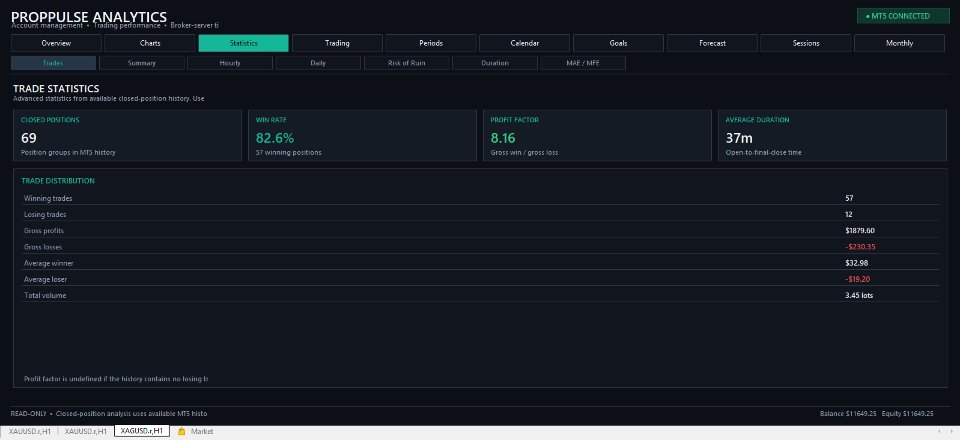
Task: Click the Average Duration value 37m
Action: [739, 138]
